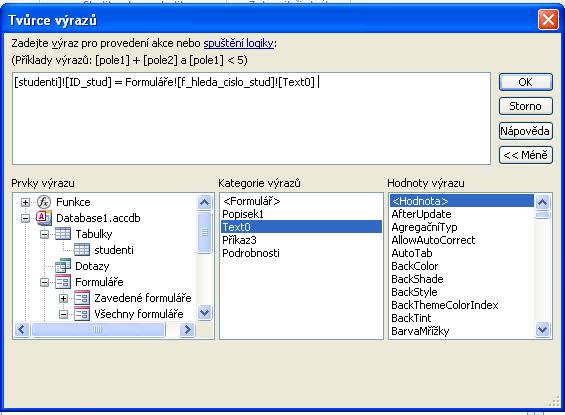Image resolution: width=565 pixels, height=415 pixels.
Task: Click the Tabulky table icon
Action: click(63, 234)
